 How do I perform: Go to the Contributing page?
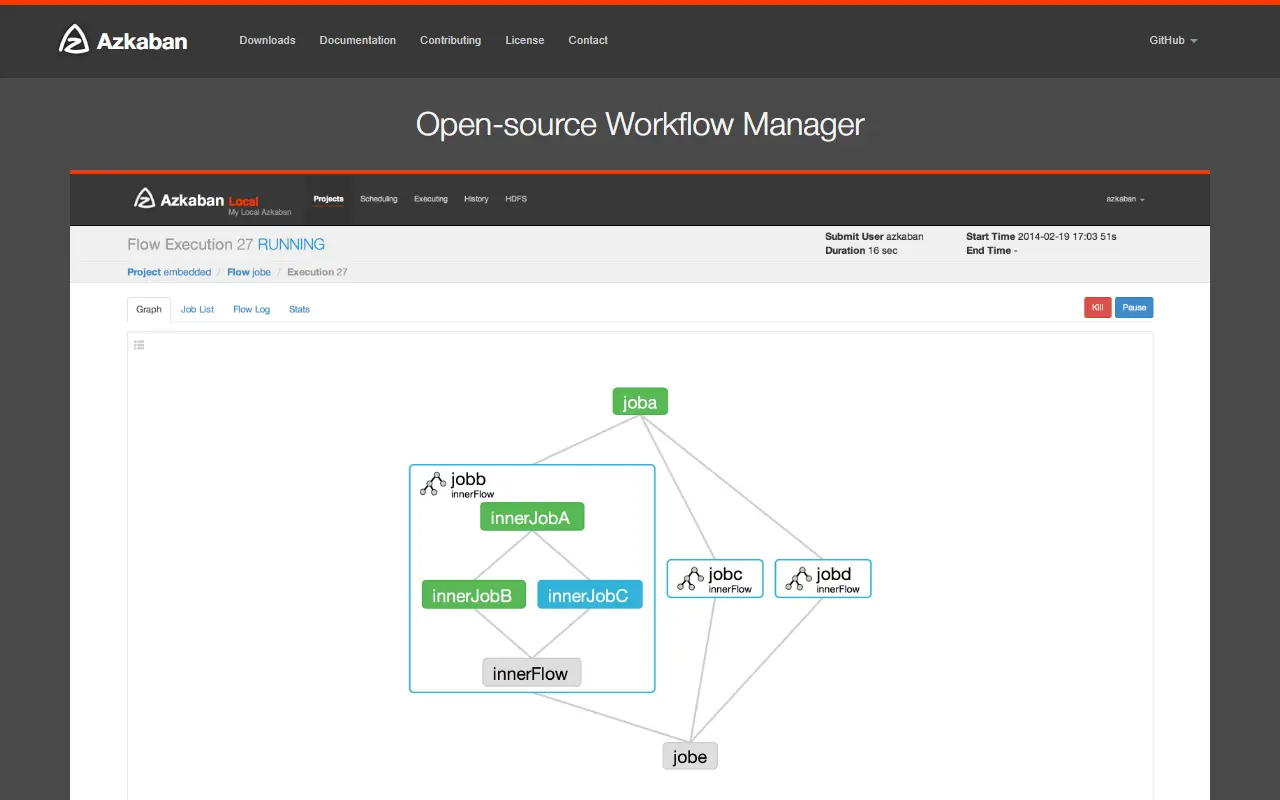(x=450, y=40)
